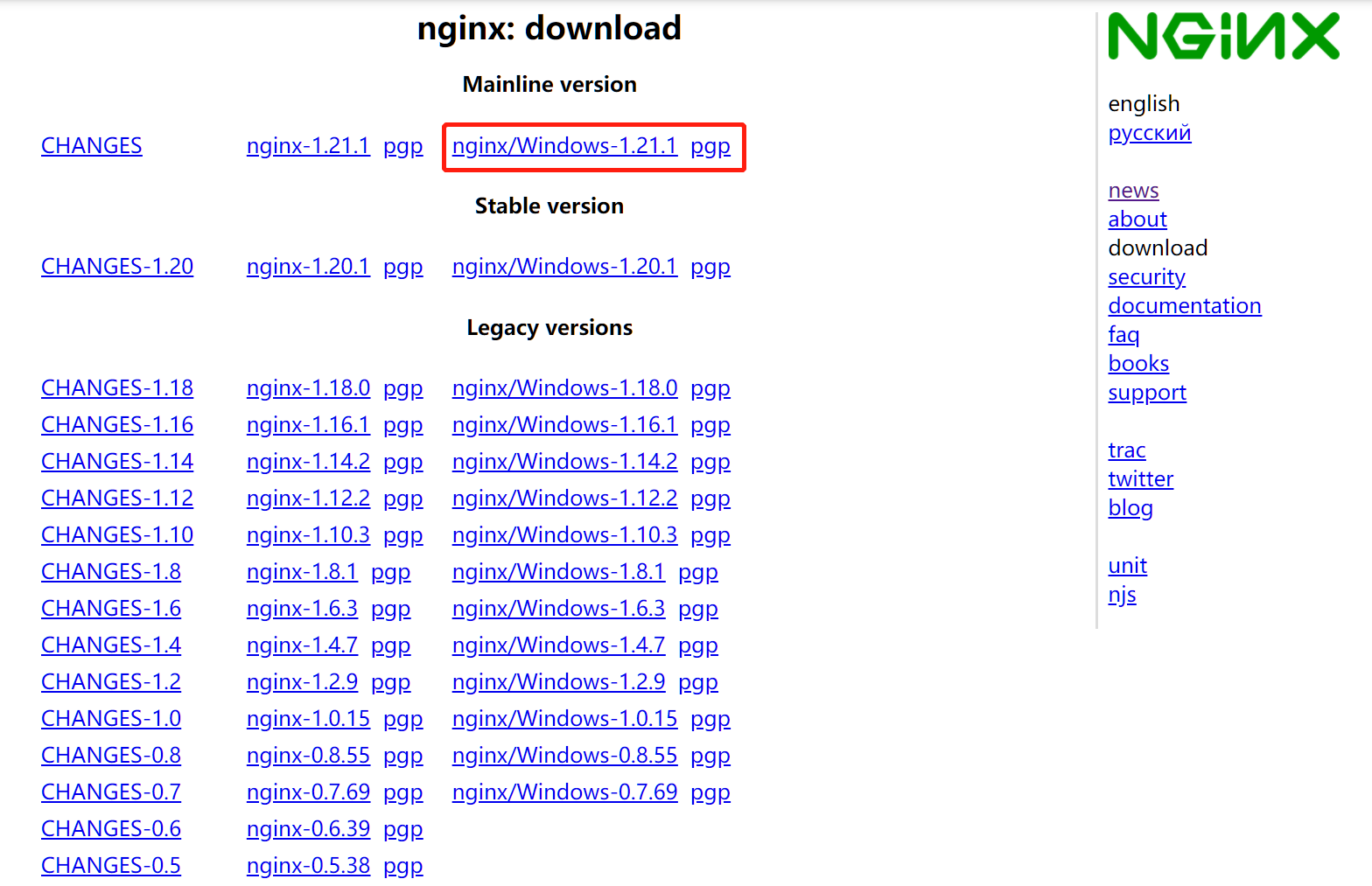The height and width of the screenshot is (886, 1372).
Task: Open CHANGES-1.6 link
Action: pos(111,609)
